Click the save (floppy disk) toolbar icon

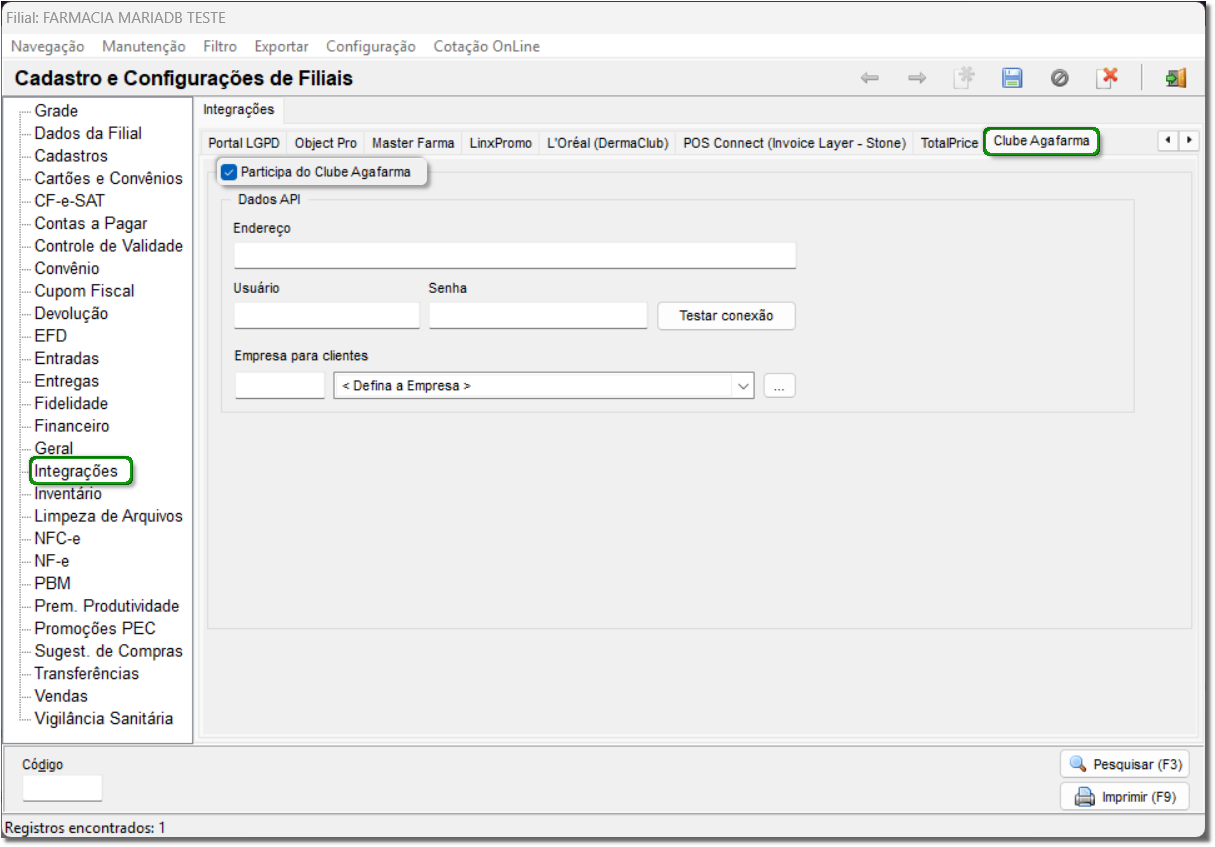(x=1012, y=78)
